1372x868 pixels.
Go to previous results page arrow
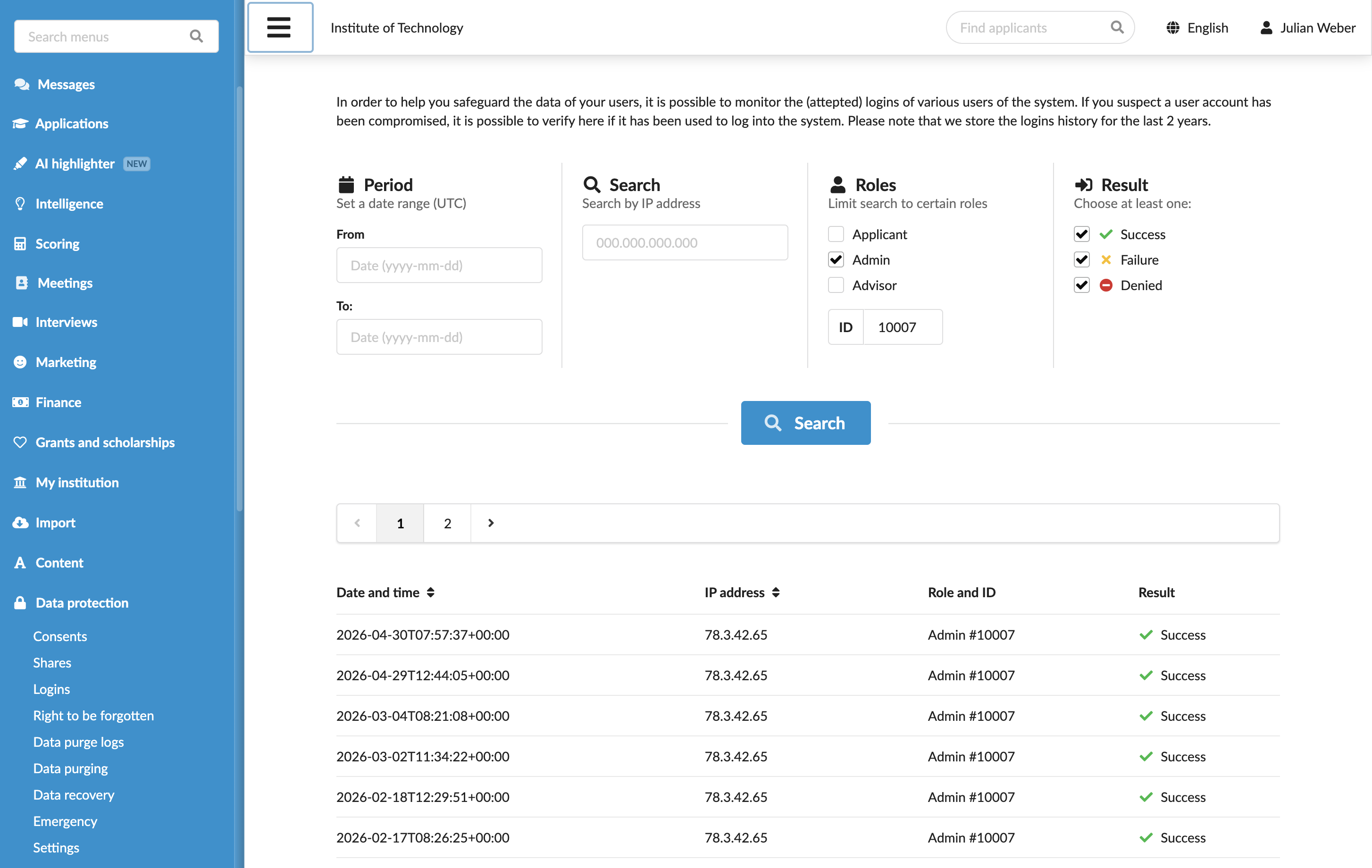(x=357, y=523)
